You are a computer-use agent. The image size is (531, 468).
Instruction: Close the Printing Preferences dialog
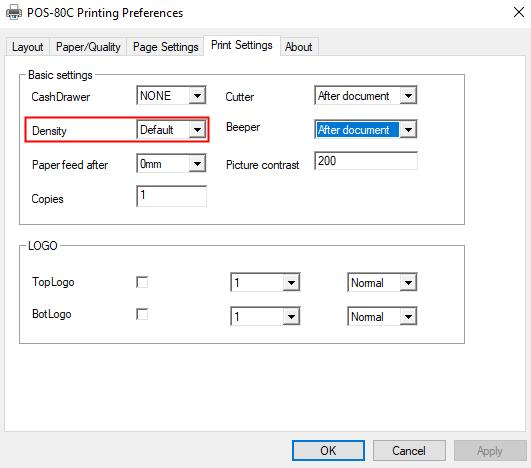click(518, 12)
